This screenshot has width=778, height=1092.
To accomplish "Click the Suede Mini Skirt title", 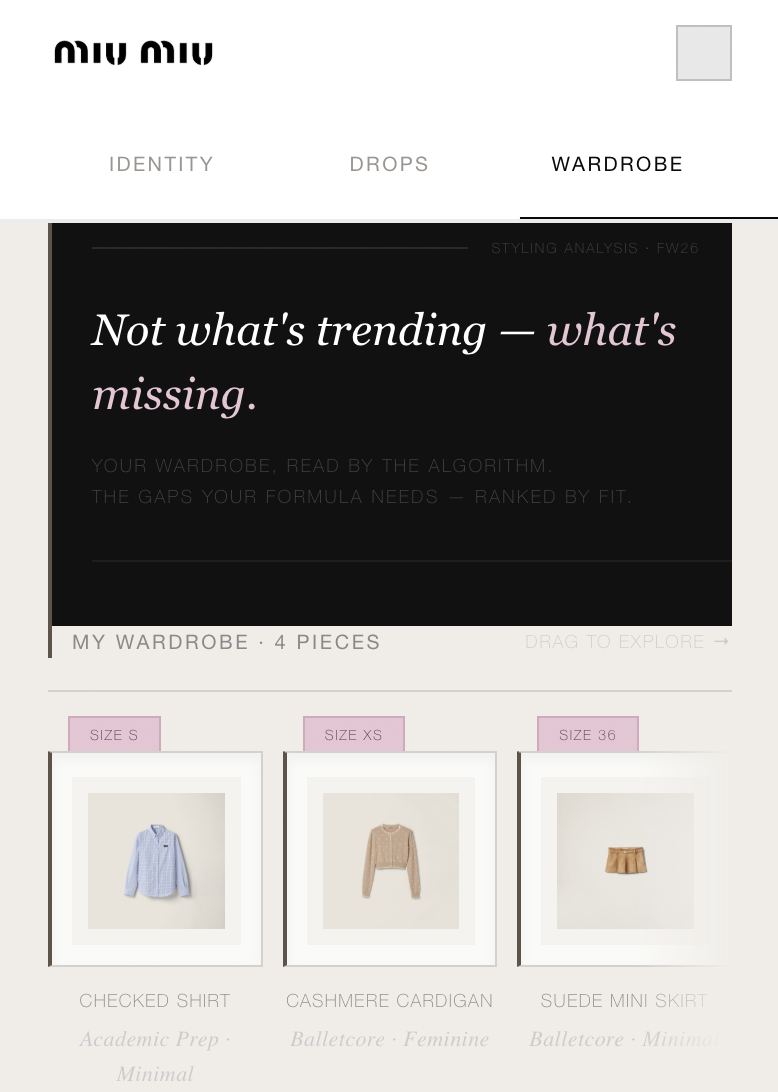I will coord(624,1001).
